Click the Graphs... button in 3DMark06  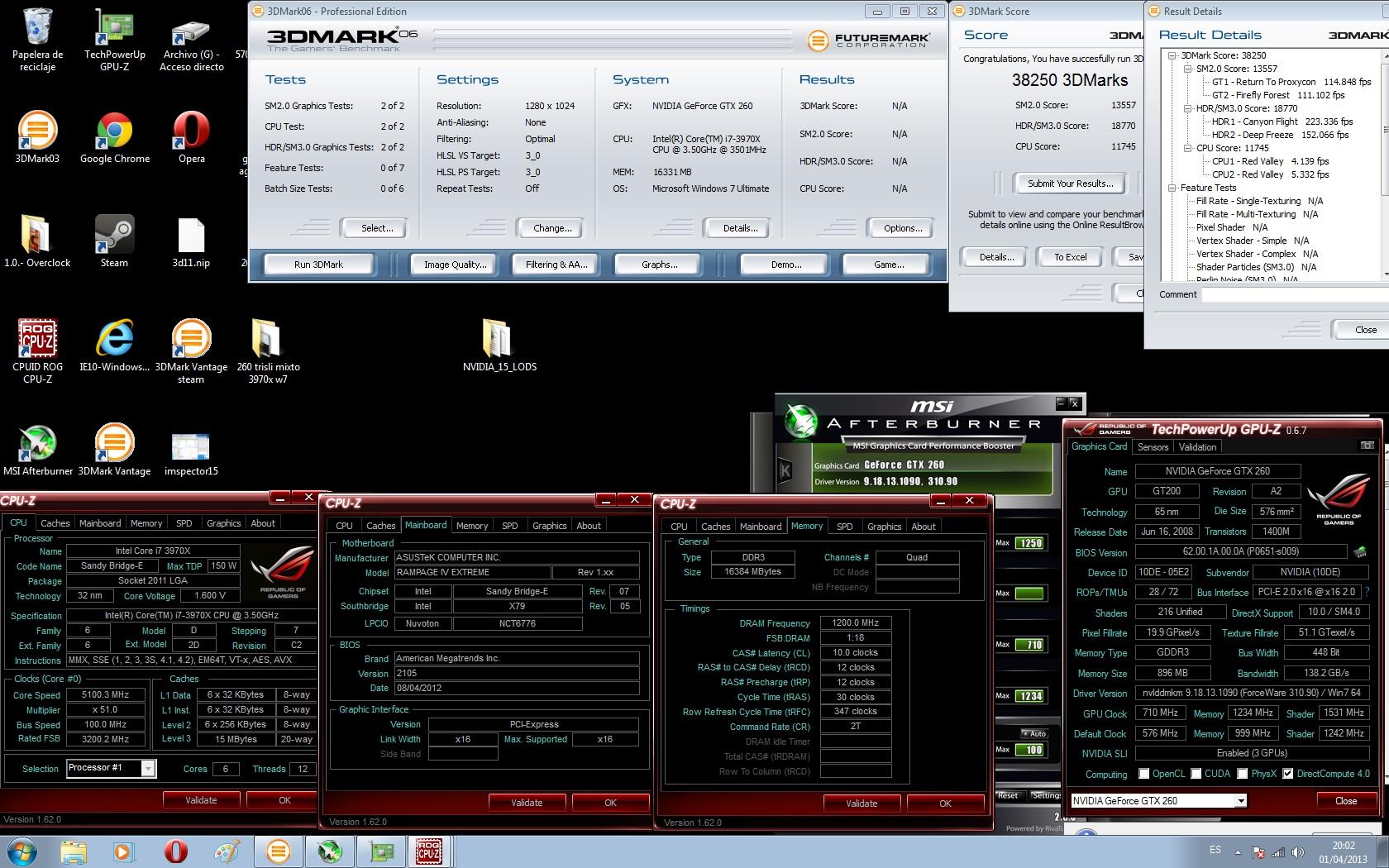tap(659, 265)
